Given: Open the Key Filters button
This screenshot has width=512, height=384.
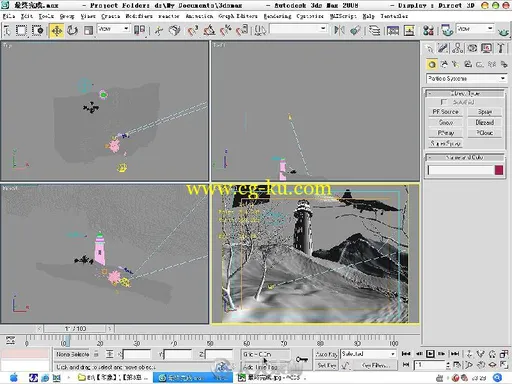Looking at the screenshot, I should pyautogui.click(x=375, y=366).
